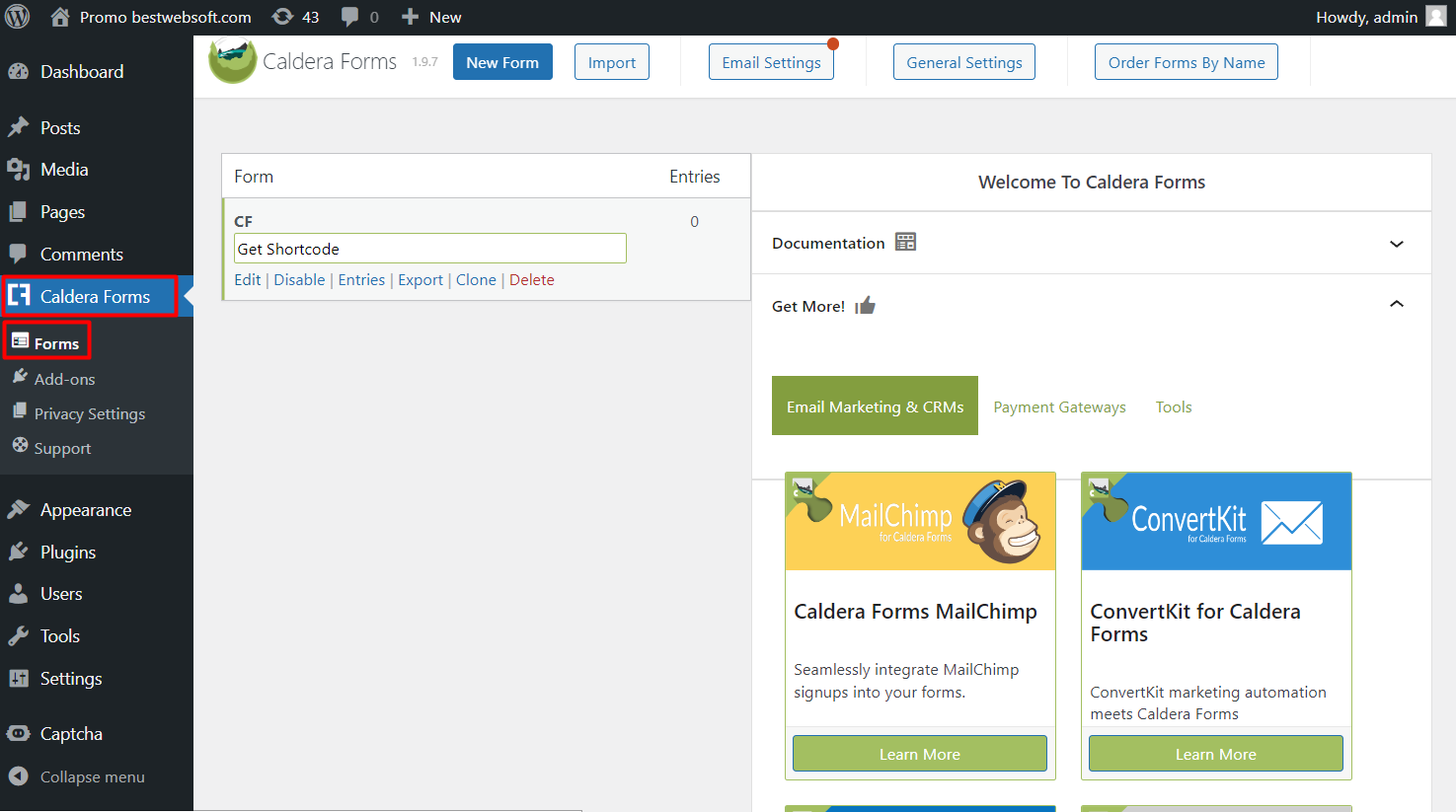1456x812 pixels.
Task: Open Email Settings button
Action: tap(771, 62)
